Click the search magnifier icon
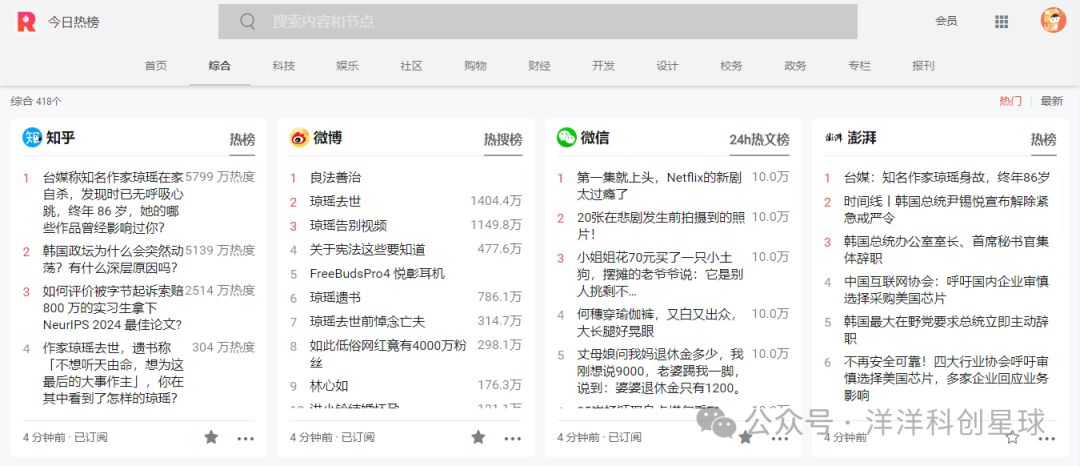1080x466 pixels. [x=248, y=21]
